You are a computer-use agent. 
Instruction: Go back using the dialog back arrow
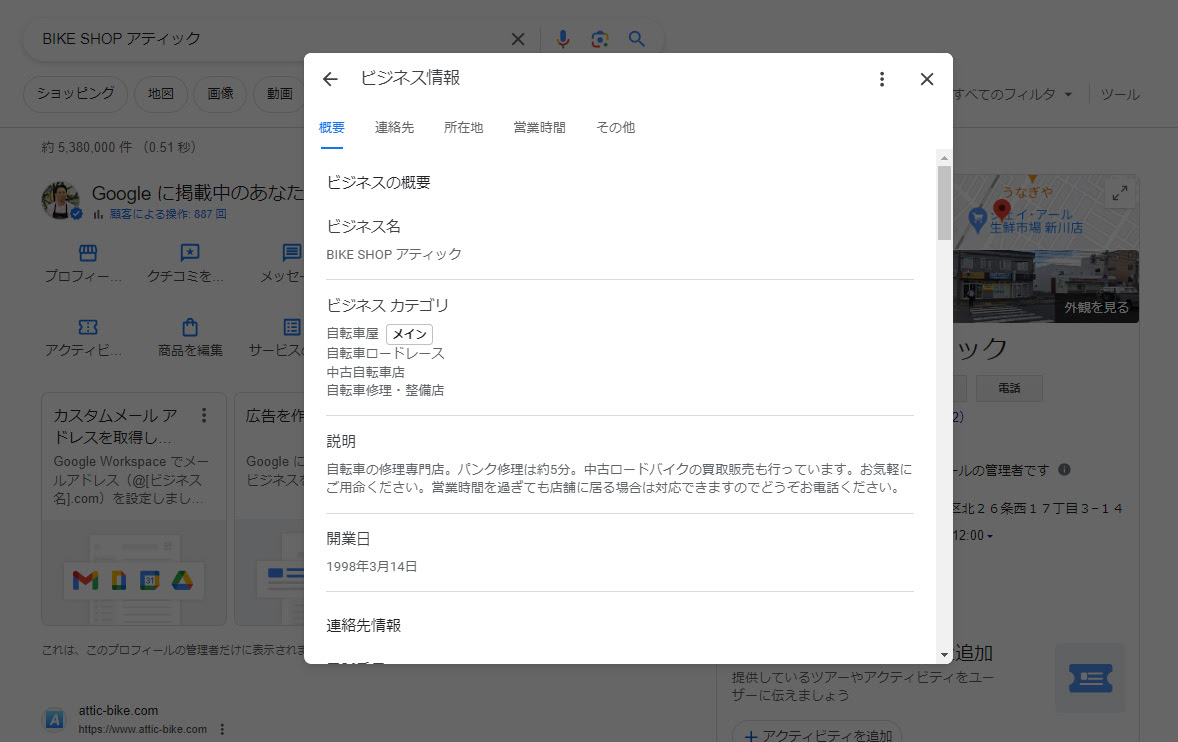[x=330, y=78]
